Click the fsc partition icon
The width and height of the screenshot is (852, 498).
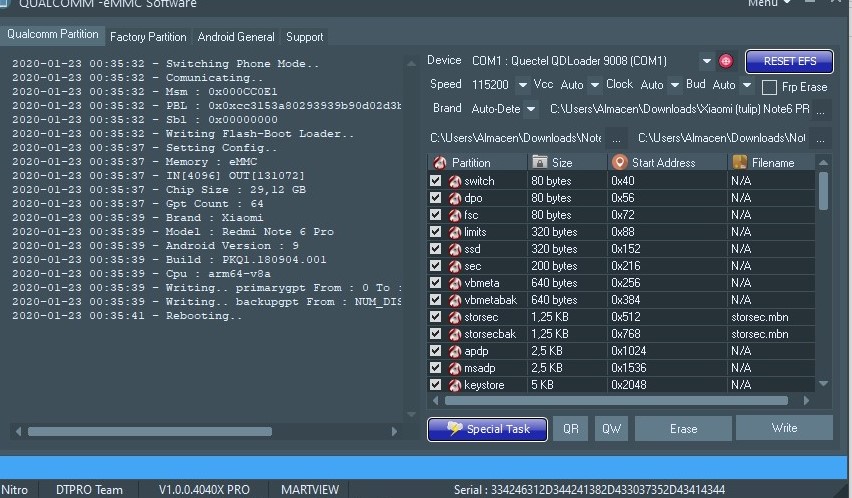click(x=455, y=215)
